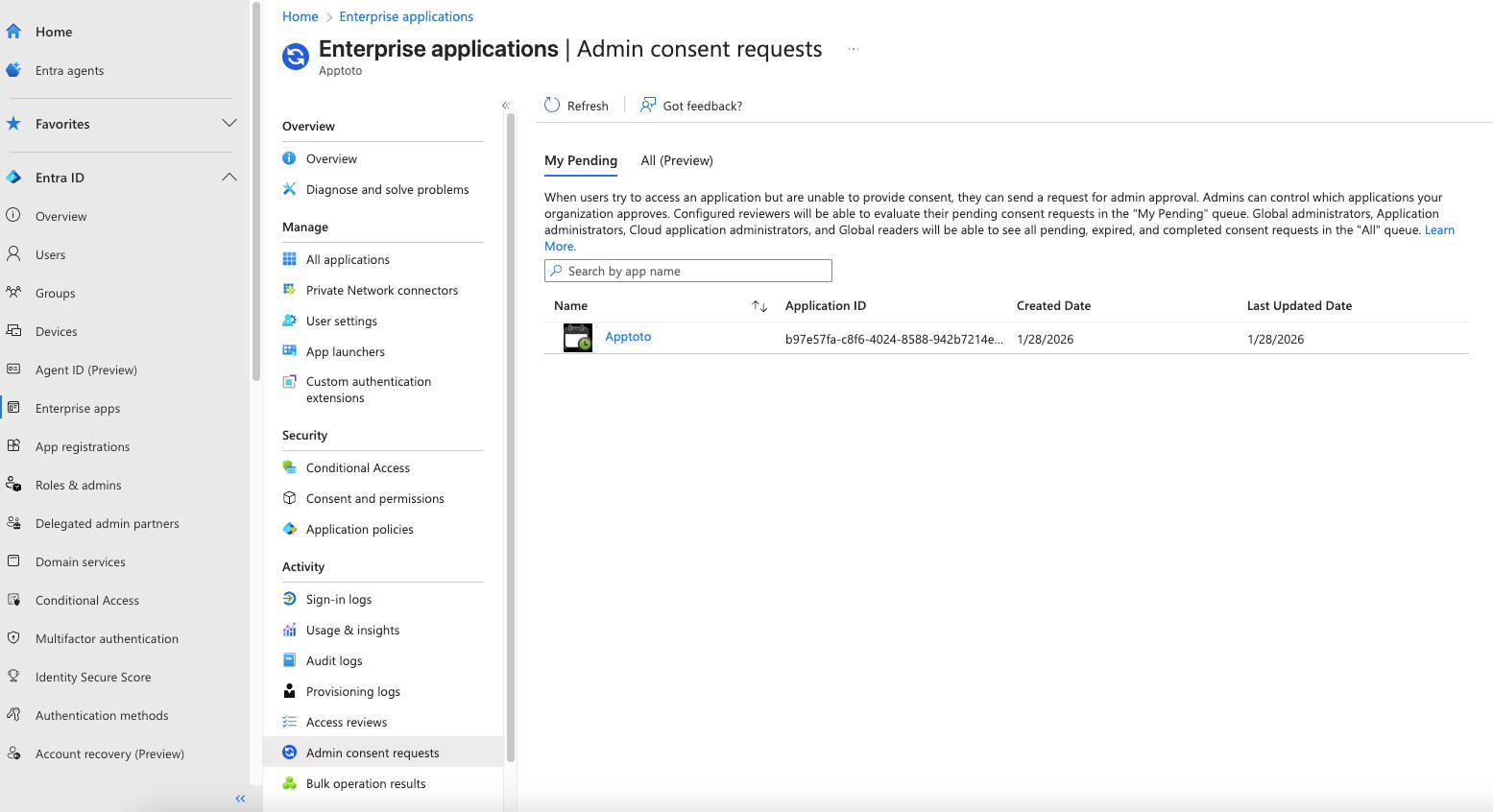Open App registrations
The height and width of the screenshot is (812, 1493).
(x=83, y=446)
